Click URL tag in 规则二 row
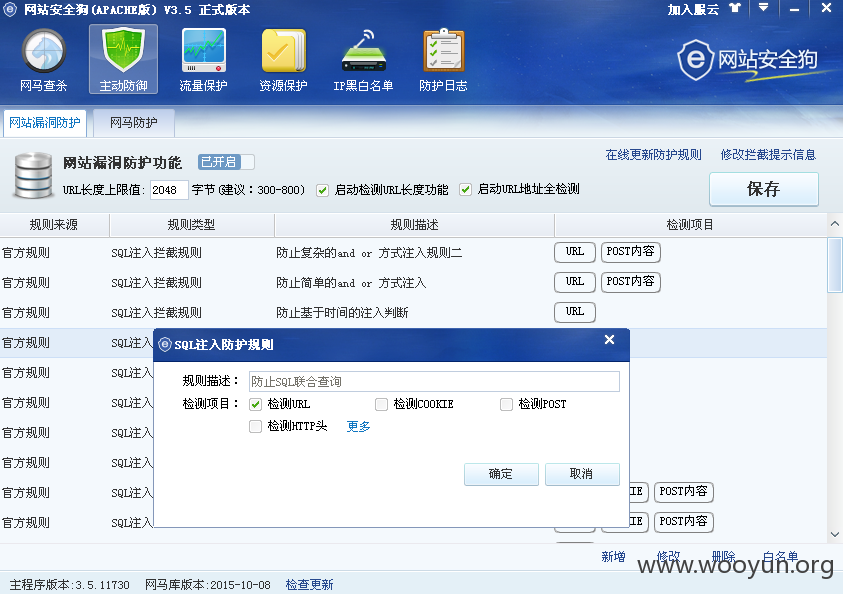 [x=575, y=252]
